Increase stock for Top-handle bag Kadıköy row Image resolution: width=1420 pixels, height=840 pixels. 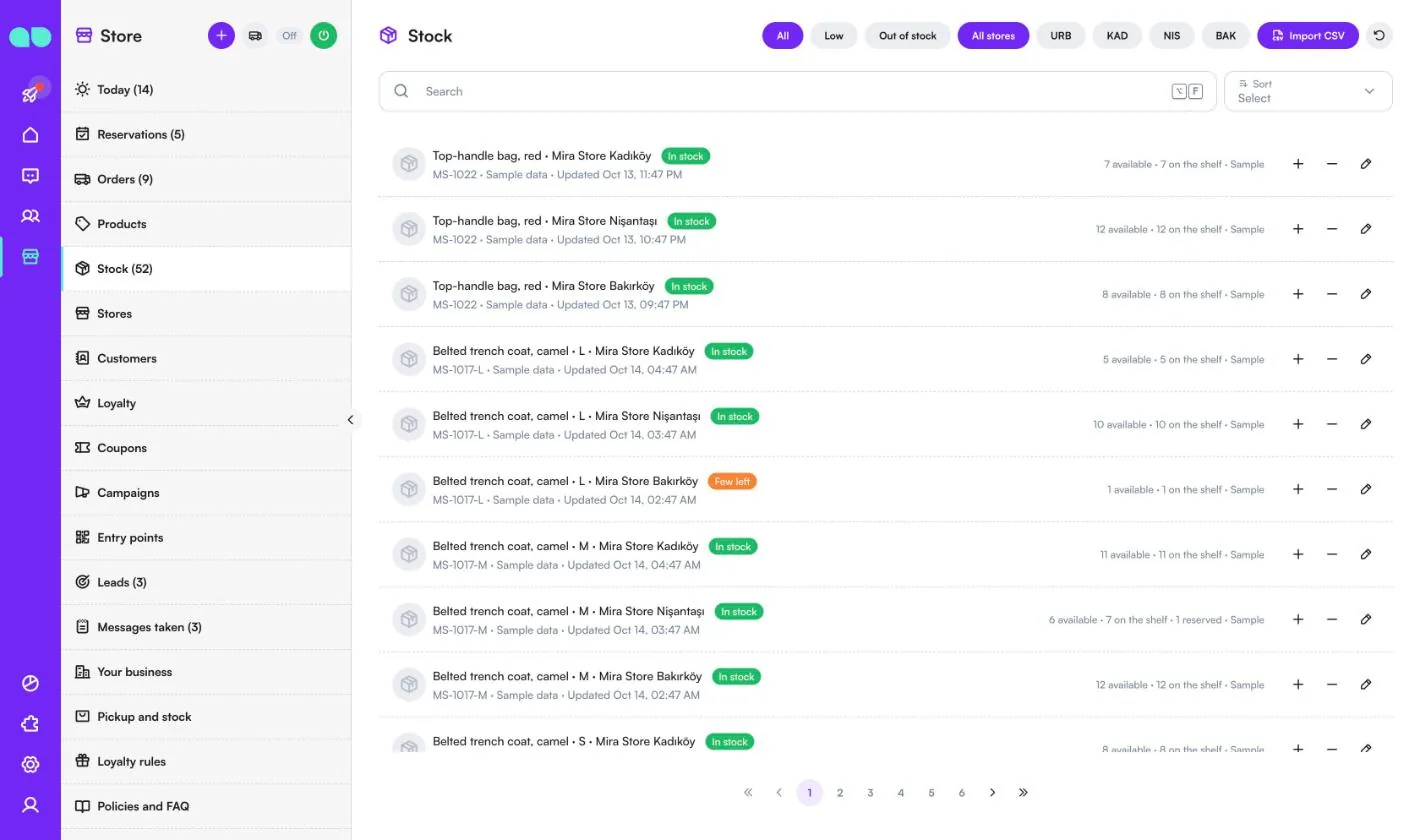pyautogui.click(x=1298, y=164)
